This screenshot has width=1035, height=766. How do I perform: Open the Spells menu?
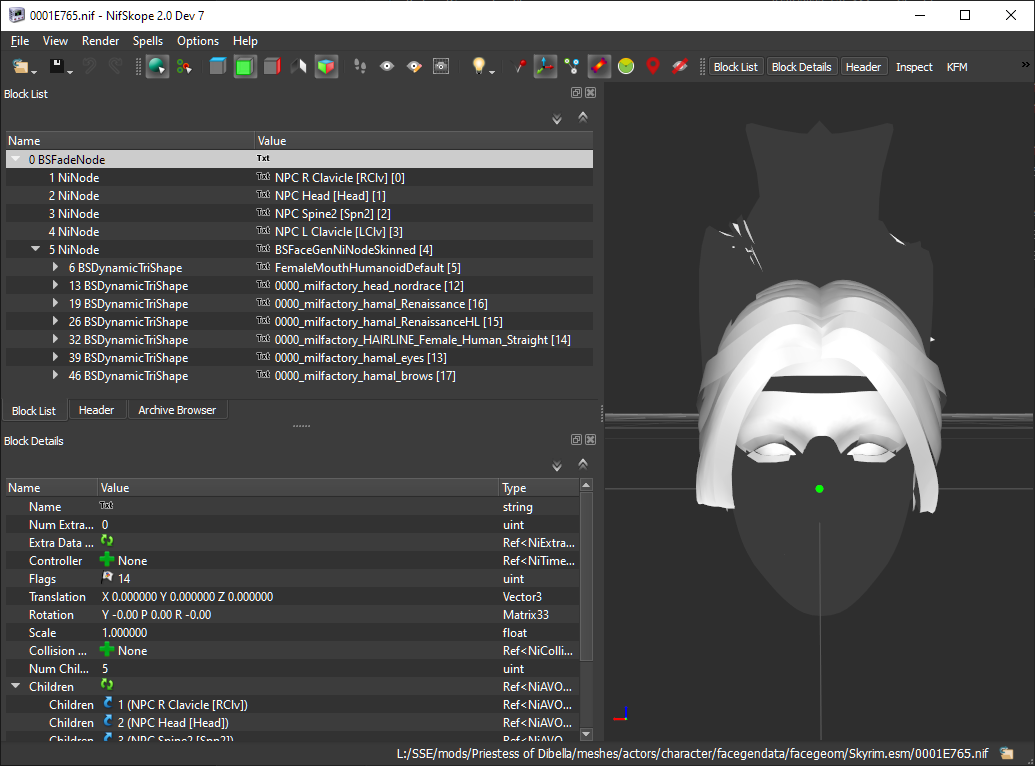click(x=147, y=41)
